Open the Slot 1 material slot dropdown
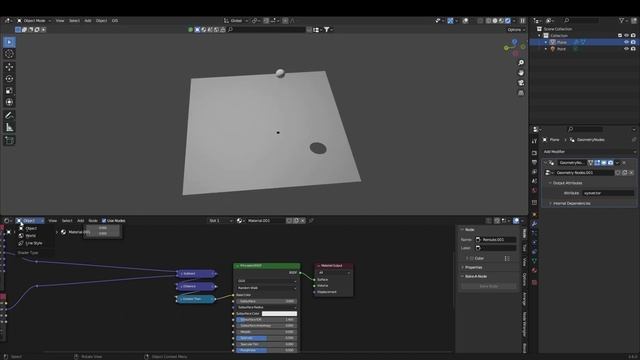Image resolution: width=640 pixels, height=360 pixels. coord(220,220)
